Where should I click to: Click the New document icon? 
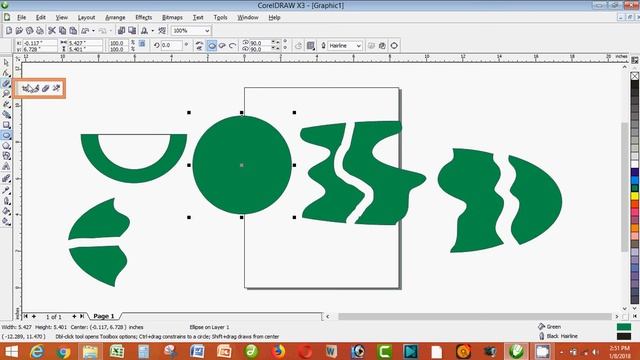coord(9,31)
